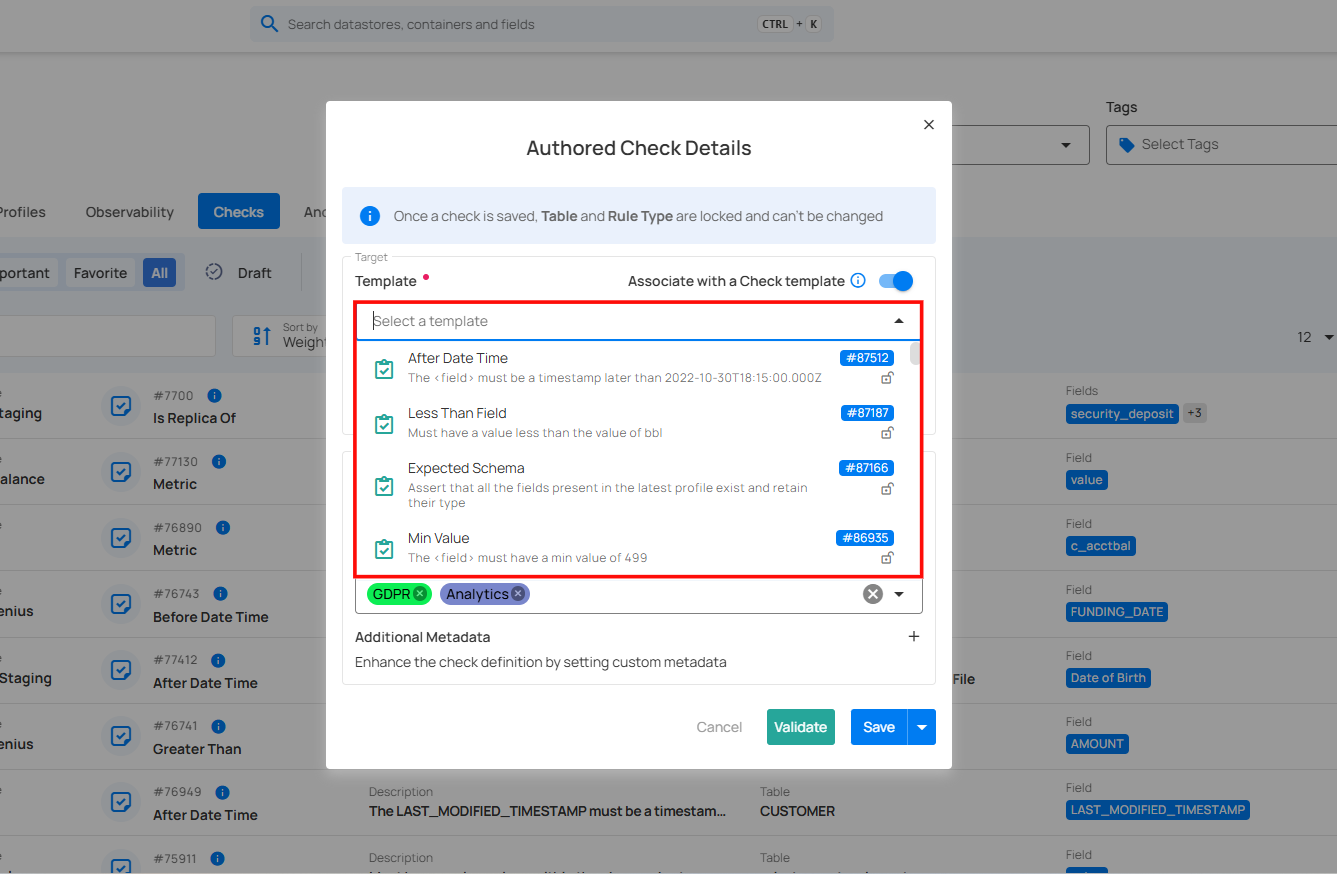Click the Expected Schema template clipboard icon
The width and height of the screenshot is (1337, 874).
click(384, 486)
